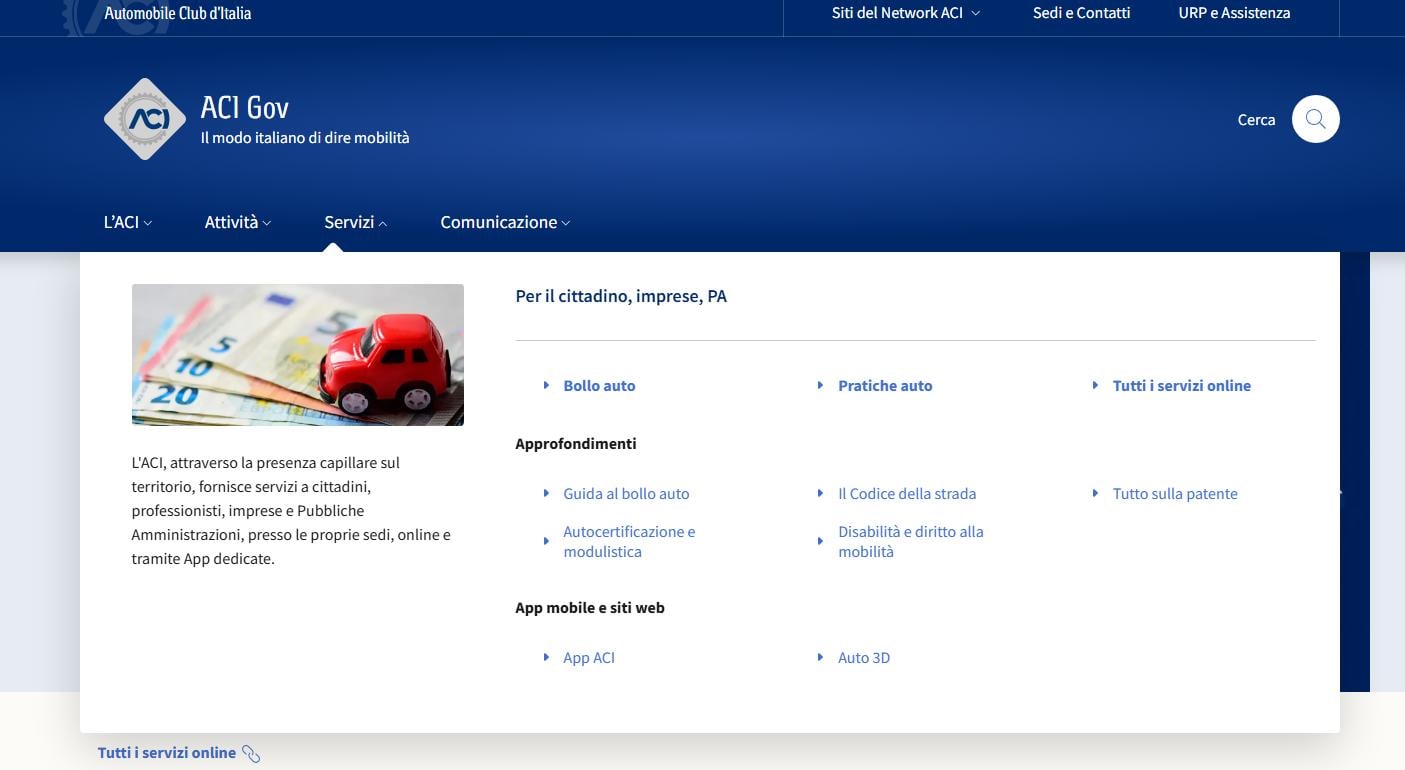Expand the Attività menu

coord(237,222)
